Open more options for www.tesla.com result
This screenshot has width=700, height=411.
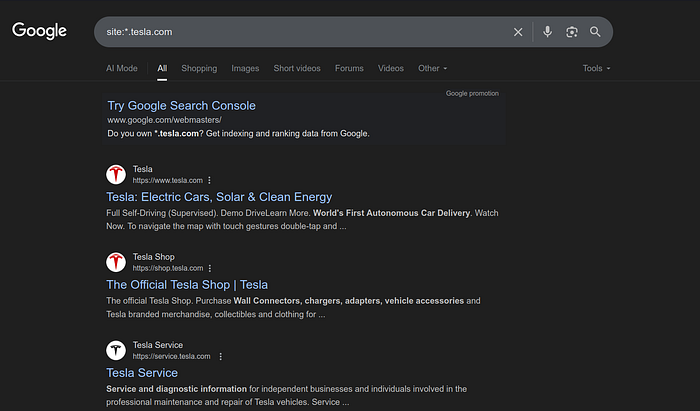click(210, 180)
